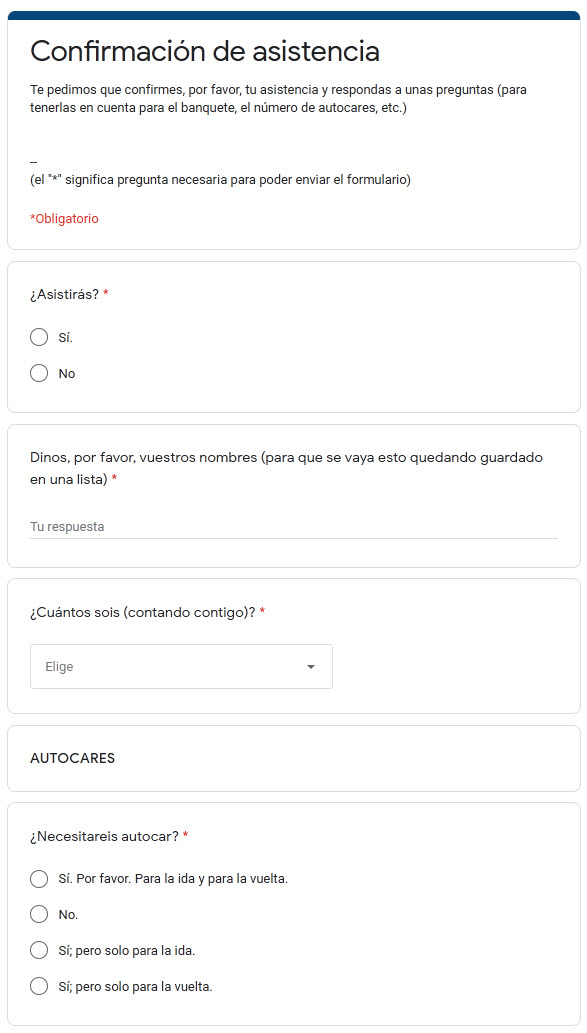Click the dropdown arrow next to Elige

click(311, 666)
